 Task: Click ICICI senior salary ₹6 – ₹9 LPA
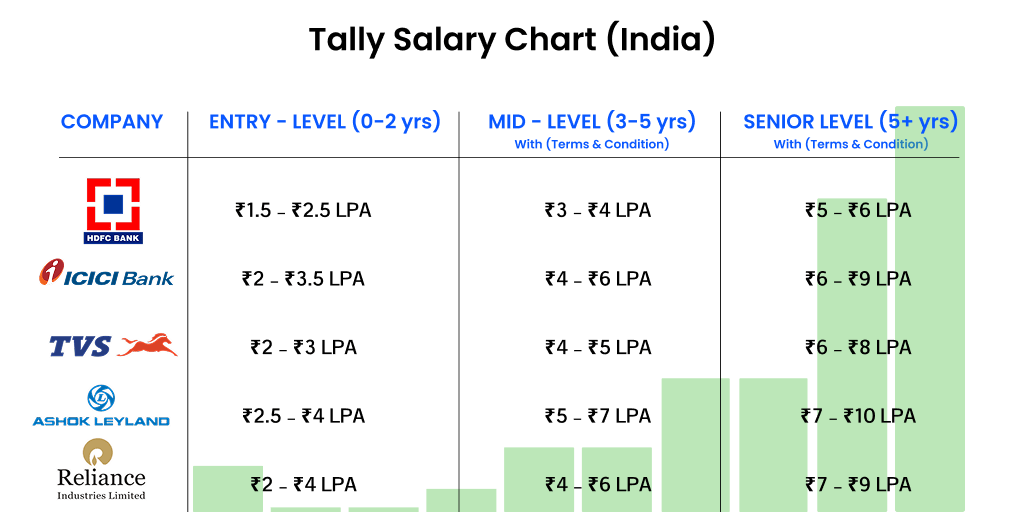pos(858,278)
